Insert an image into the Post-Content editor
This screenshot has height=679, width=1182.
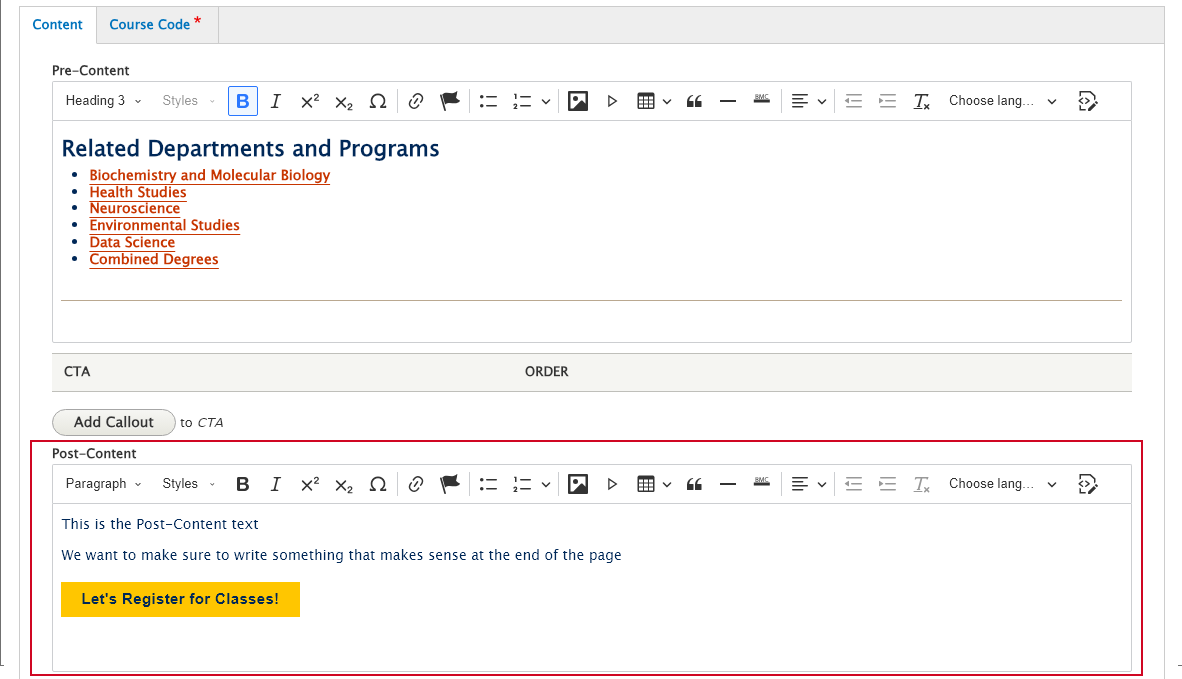click(x=577, y=483)
